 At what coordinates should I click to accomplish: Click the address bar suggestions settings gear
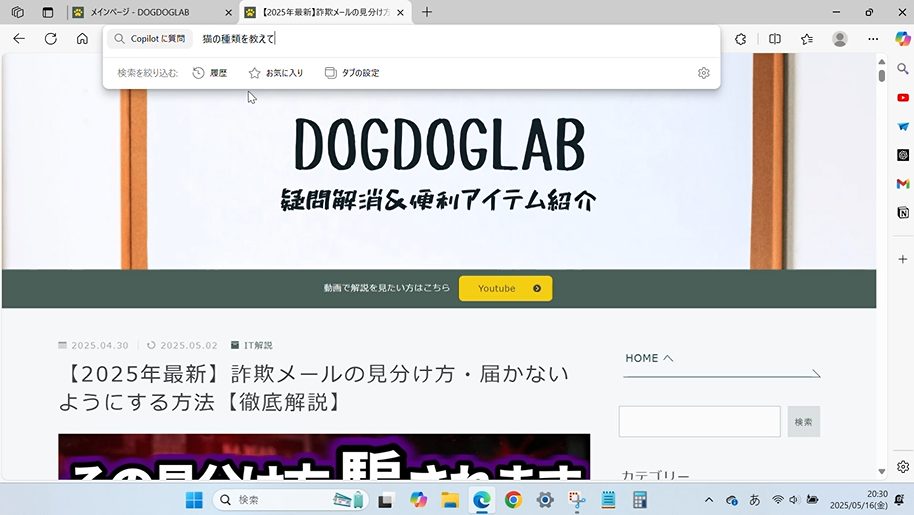coord(704,73)
